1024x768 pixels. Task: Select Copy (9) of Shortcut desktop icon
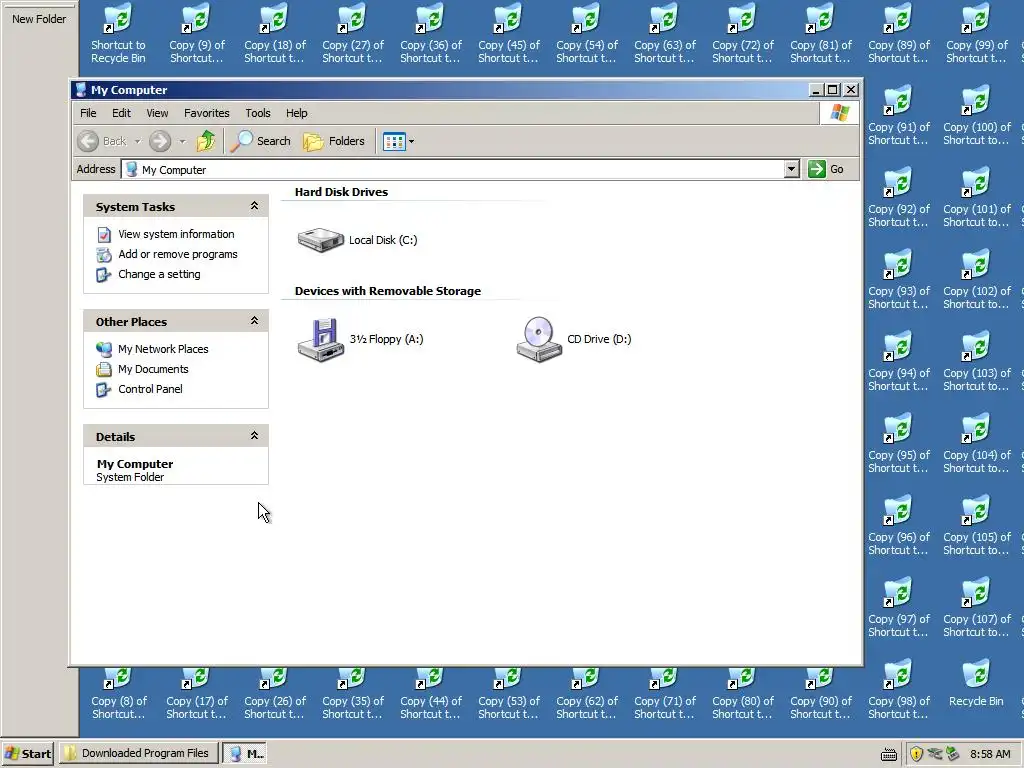(x=197, y=33)
